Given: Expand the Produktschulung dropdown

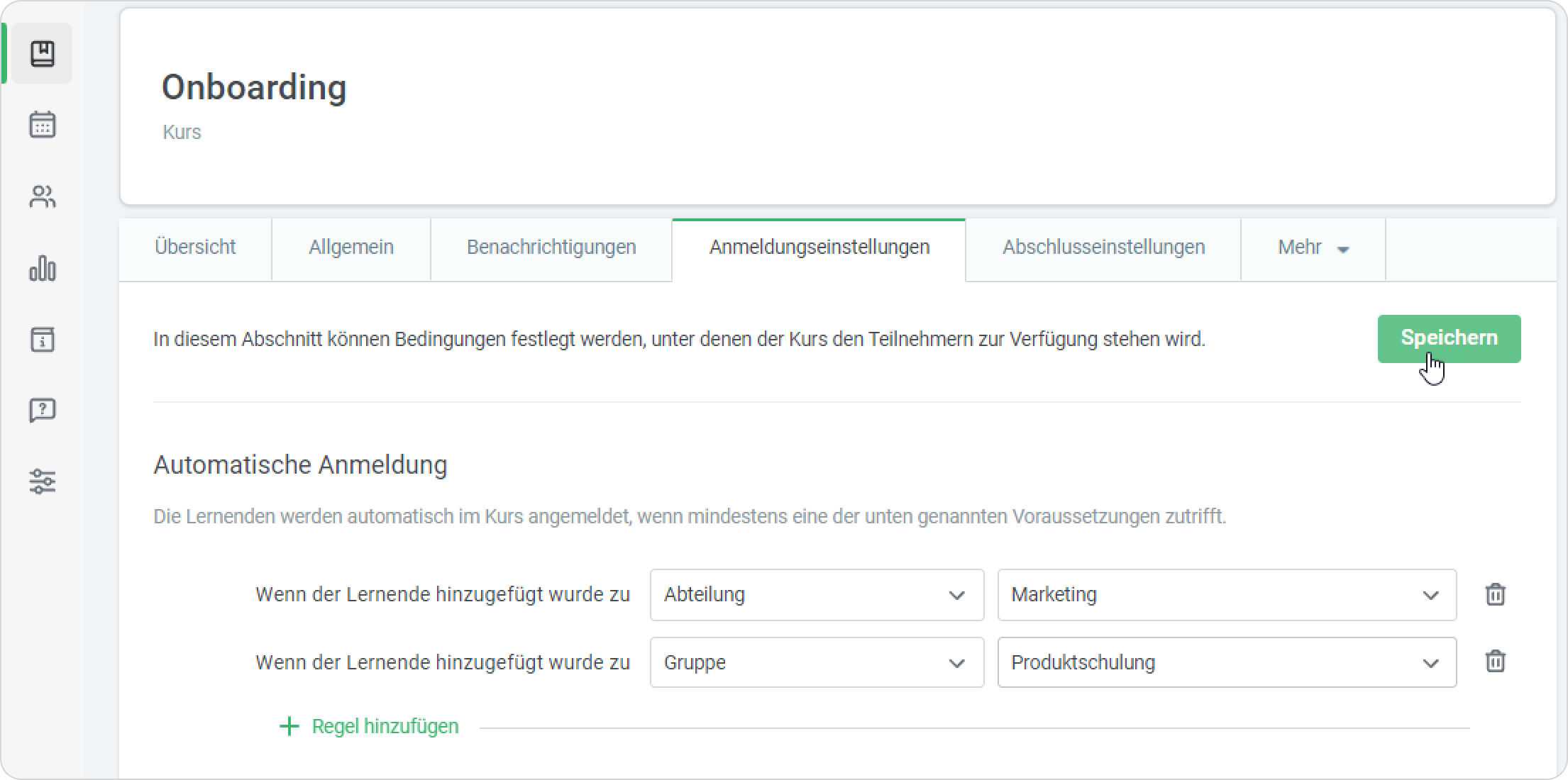Looking at the screenshot, I should click(1226, 662).
